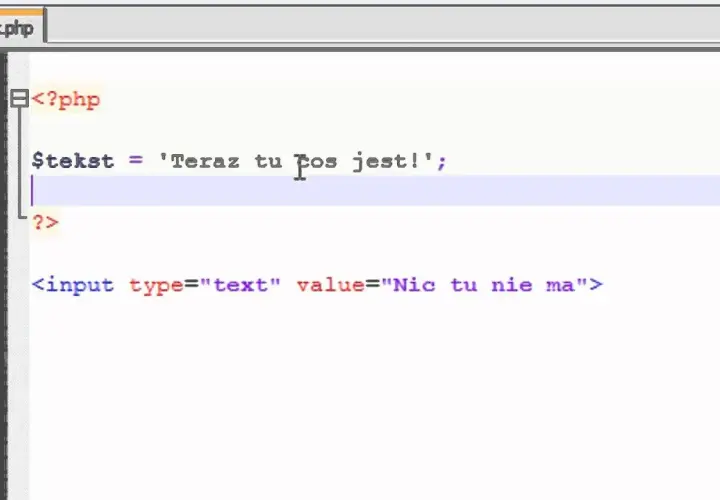Click the type attribute in the input tag
The width and height of the screenshot is (720, 500).
point(157,286)
